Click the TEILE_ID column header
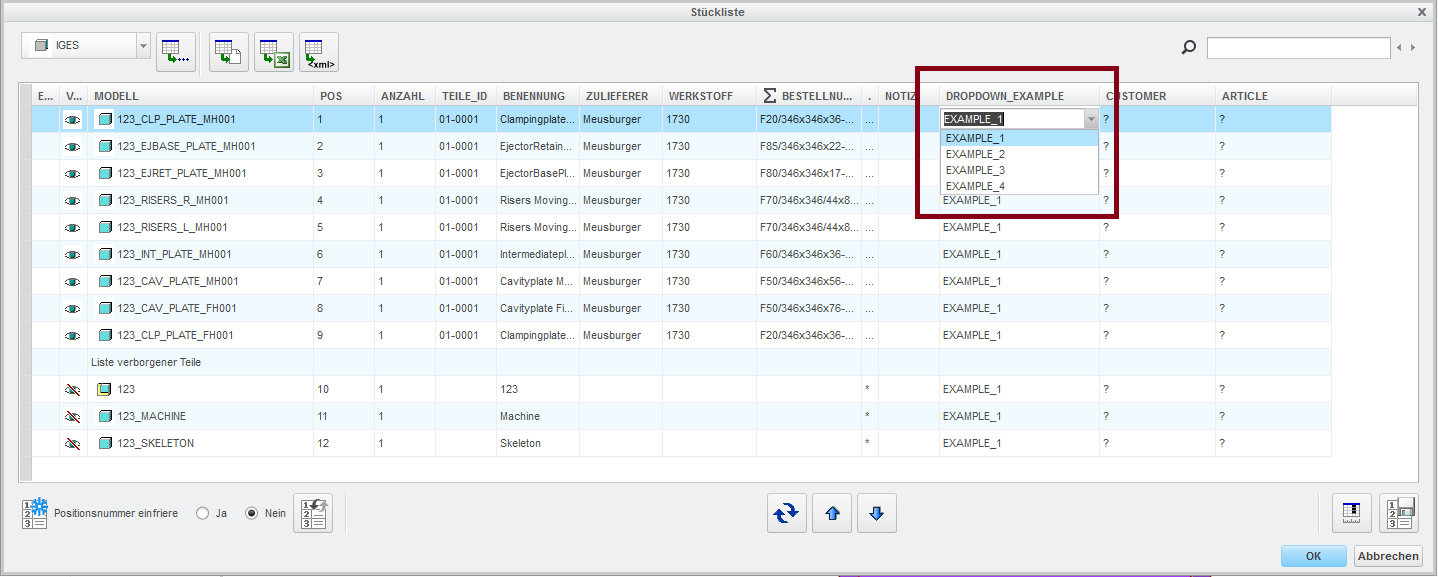The width and height of the screenshot is (1438, 577). click(466, 96)
